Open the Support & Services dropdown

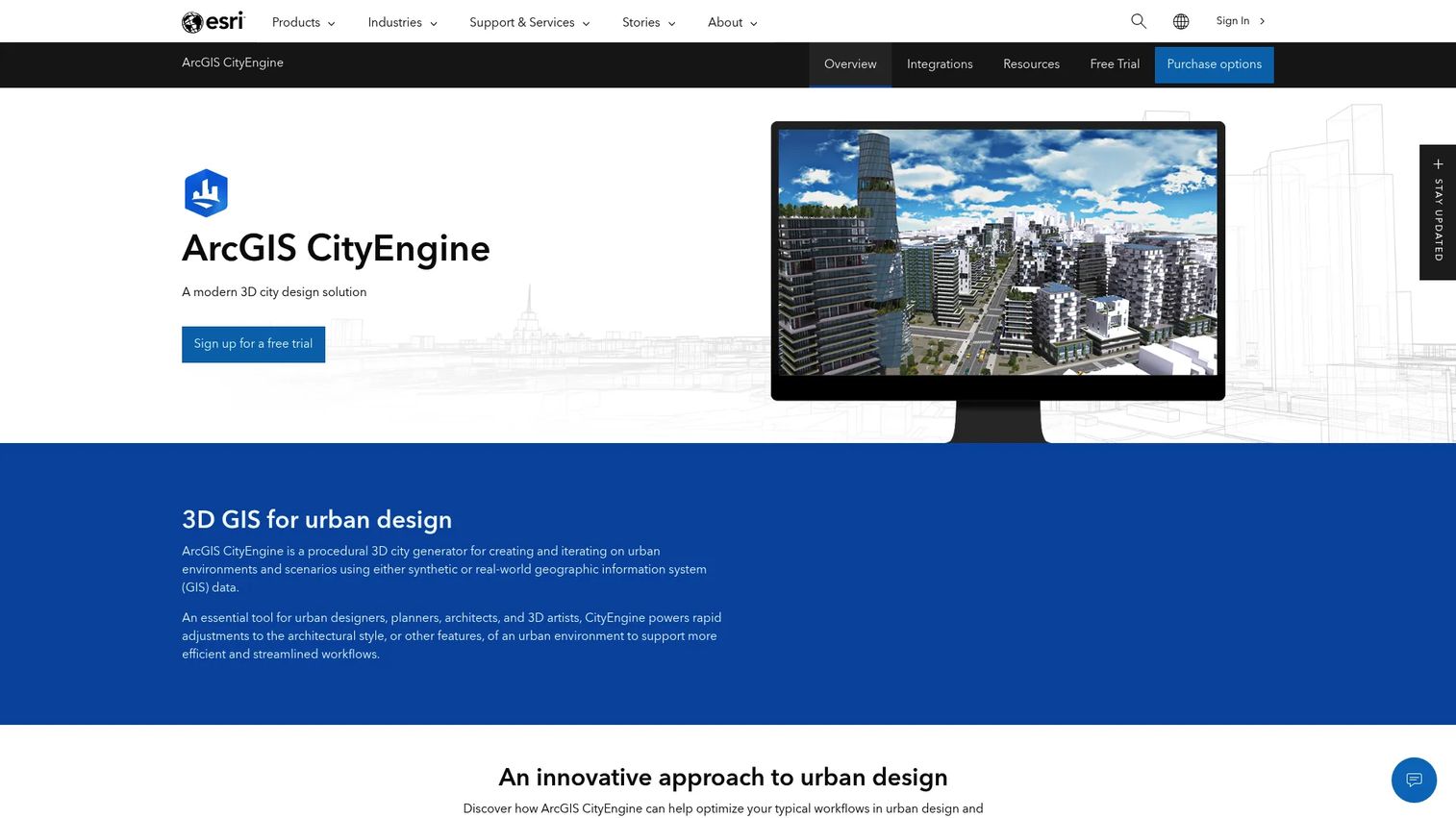(530, 22)
